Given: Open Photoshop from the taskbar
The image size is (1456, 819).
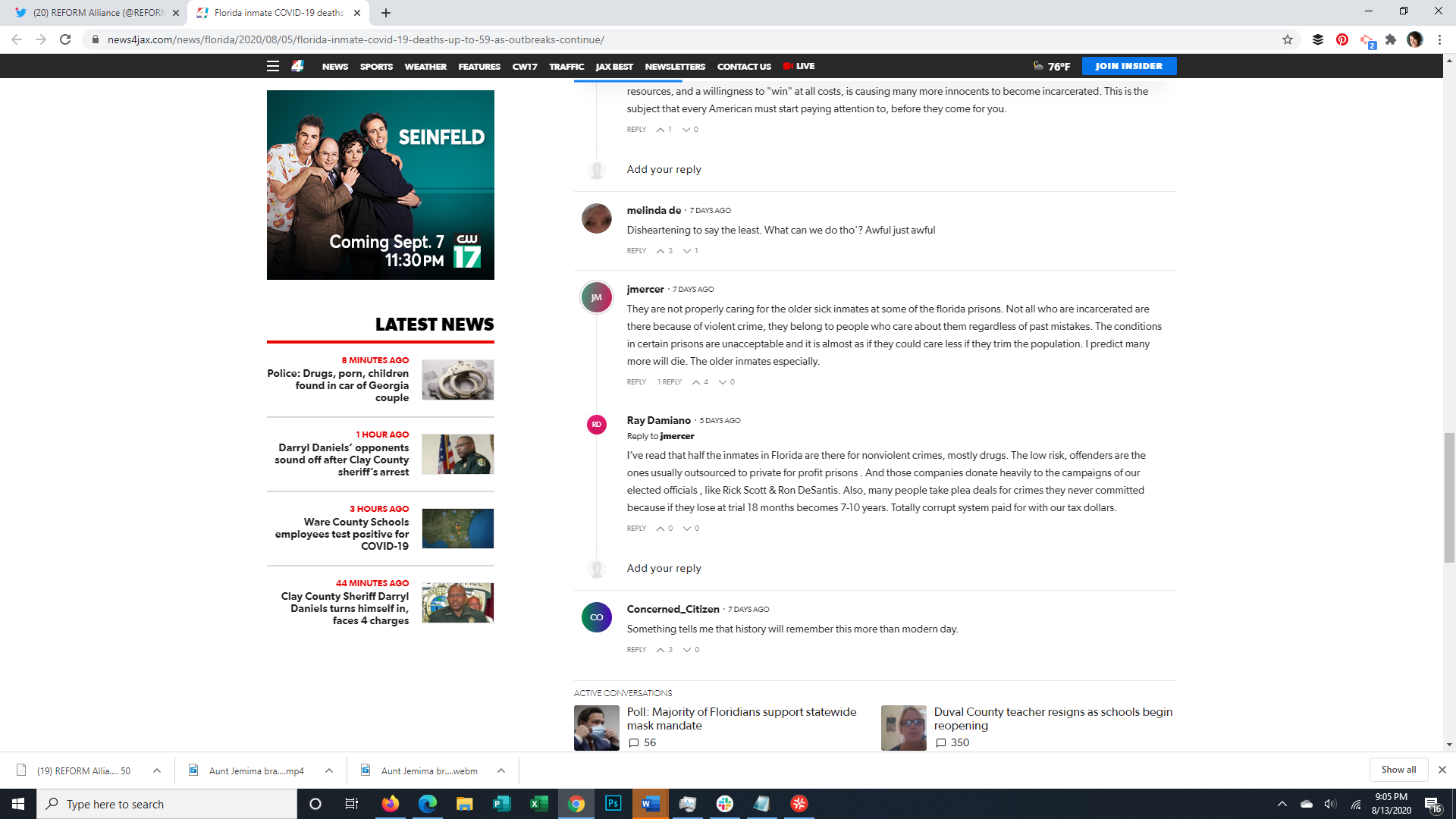Looking at the screenshot, I should (613, 804).
